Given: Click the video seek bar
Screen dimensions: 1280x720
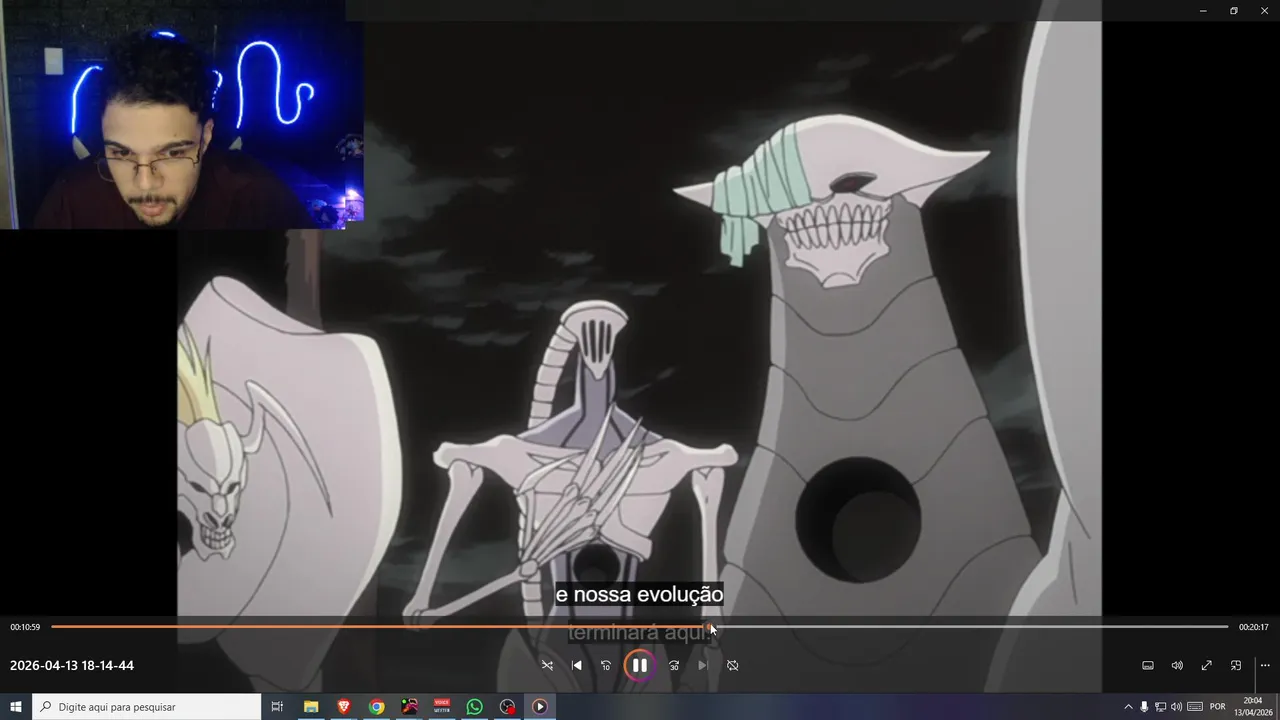Looking at the screenshot, I should pyautogui.click(x=640, y=627).
